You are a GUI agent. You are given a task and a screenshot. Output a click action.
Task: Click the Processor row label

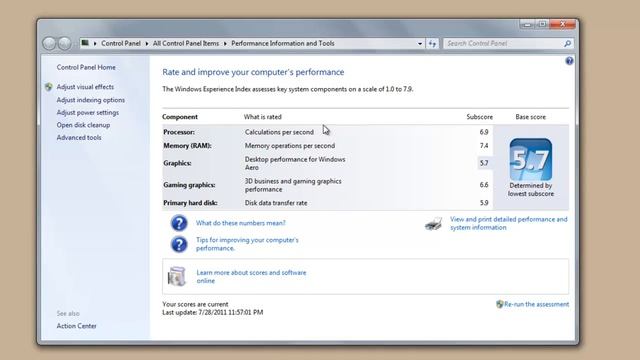[x=179, y=132]
